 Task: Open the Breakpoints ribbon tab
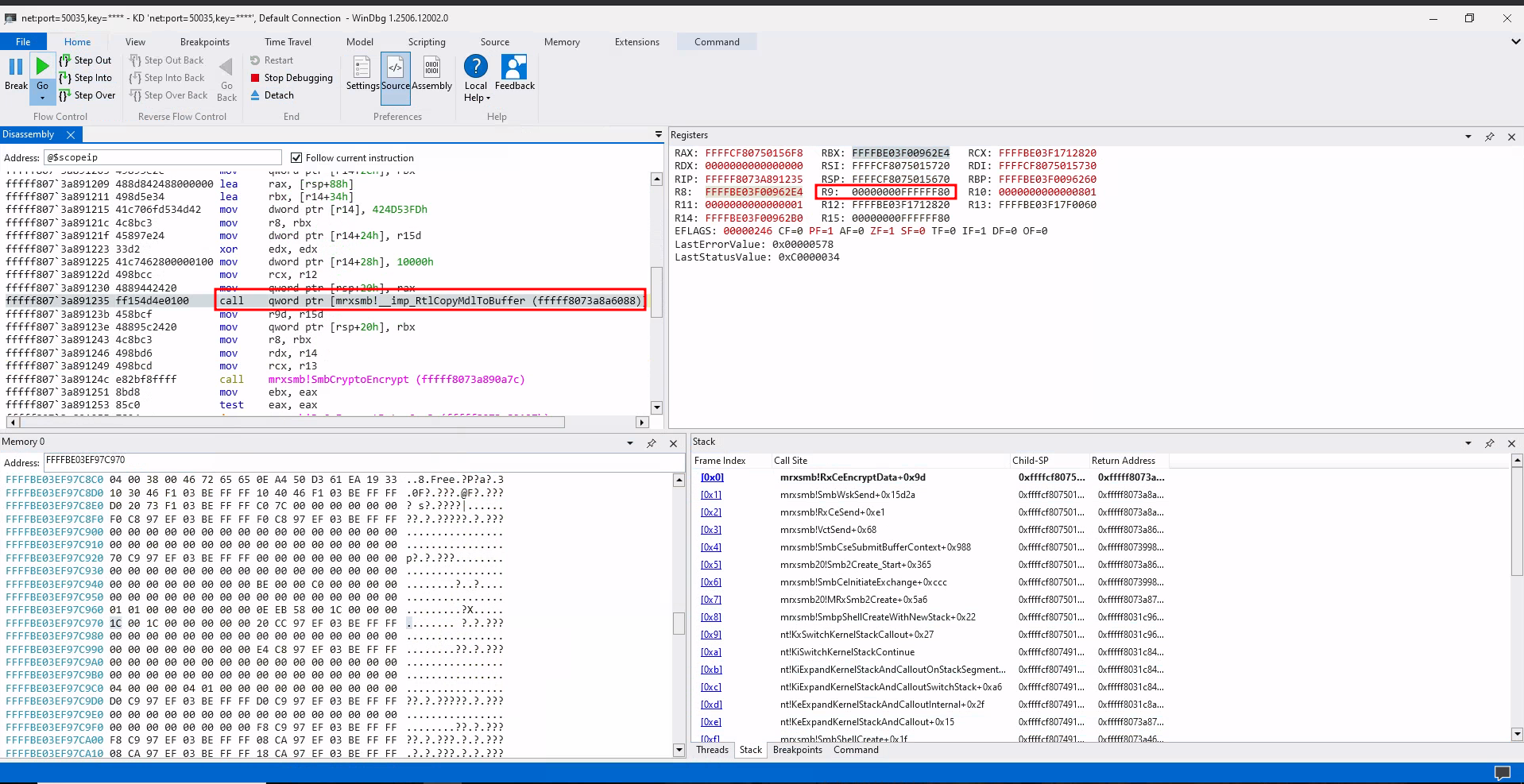click(204, 42)
